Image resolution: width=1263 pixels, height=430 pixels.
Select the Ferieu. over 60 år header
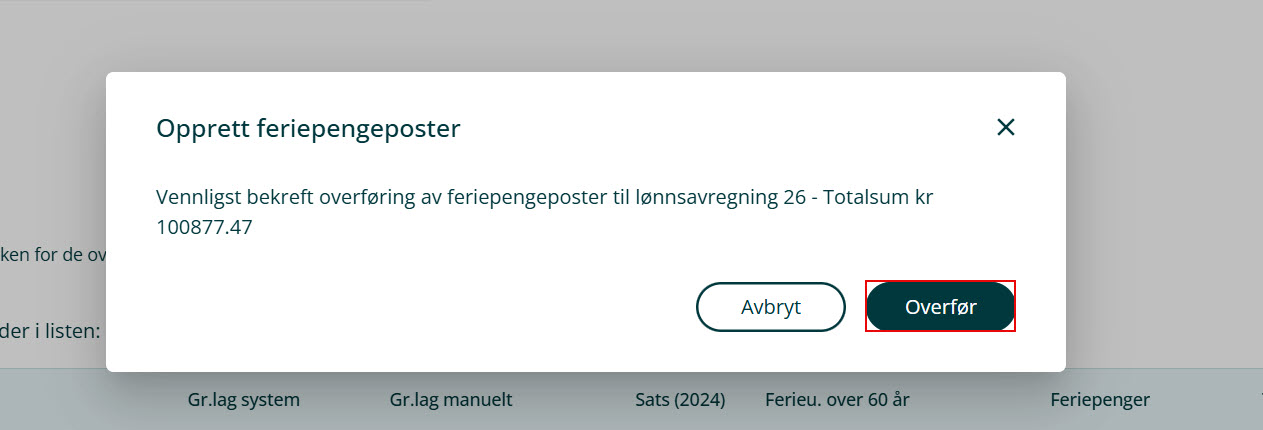(837, 400)
